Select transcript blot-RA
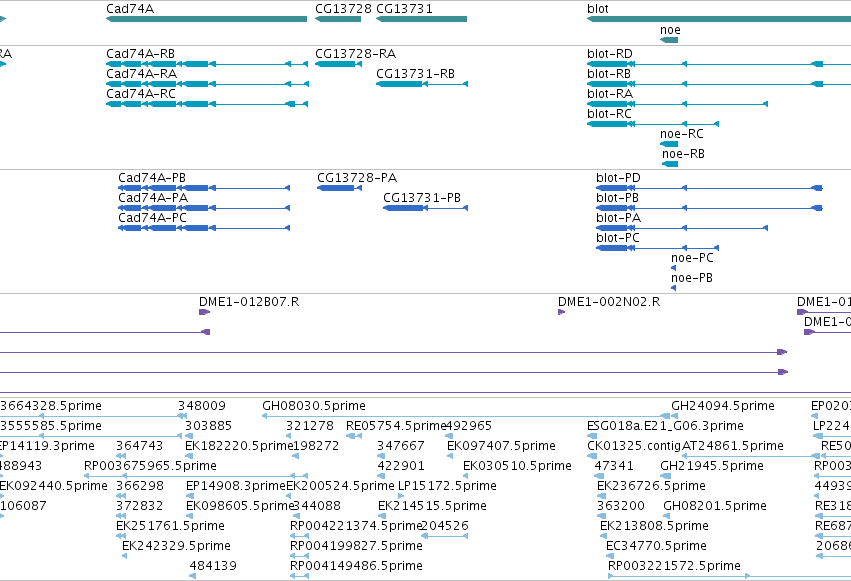Image resolution: width=851 pixels, height=581 pixels. tap(610, 94)
